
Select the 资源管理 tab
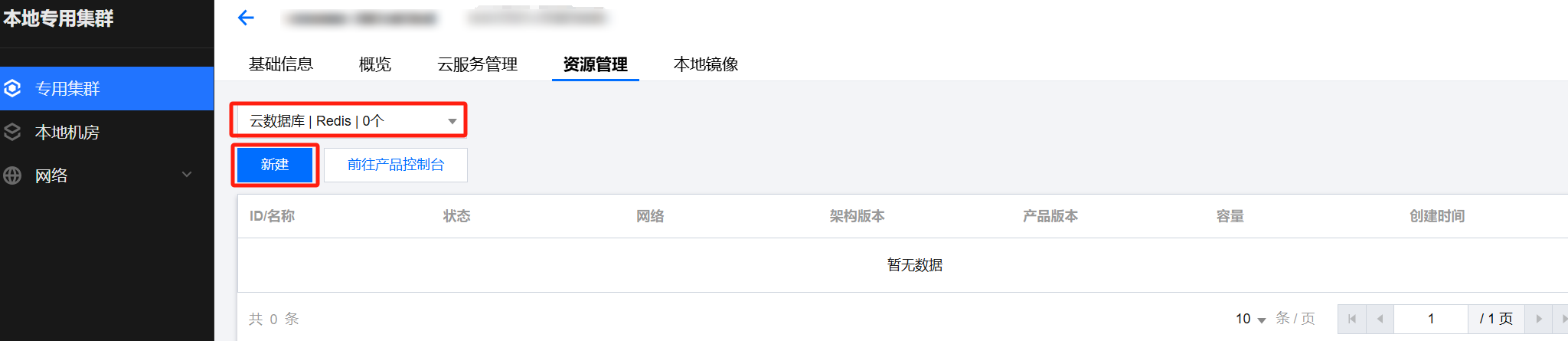click(x=596, y=64)
